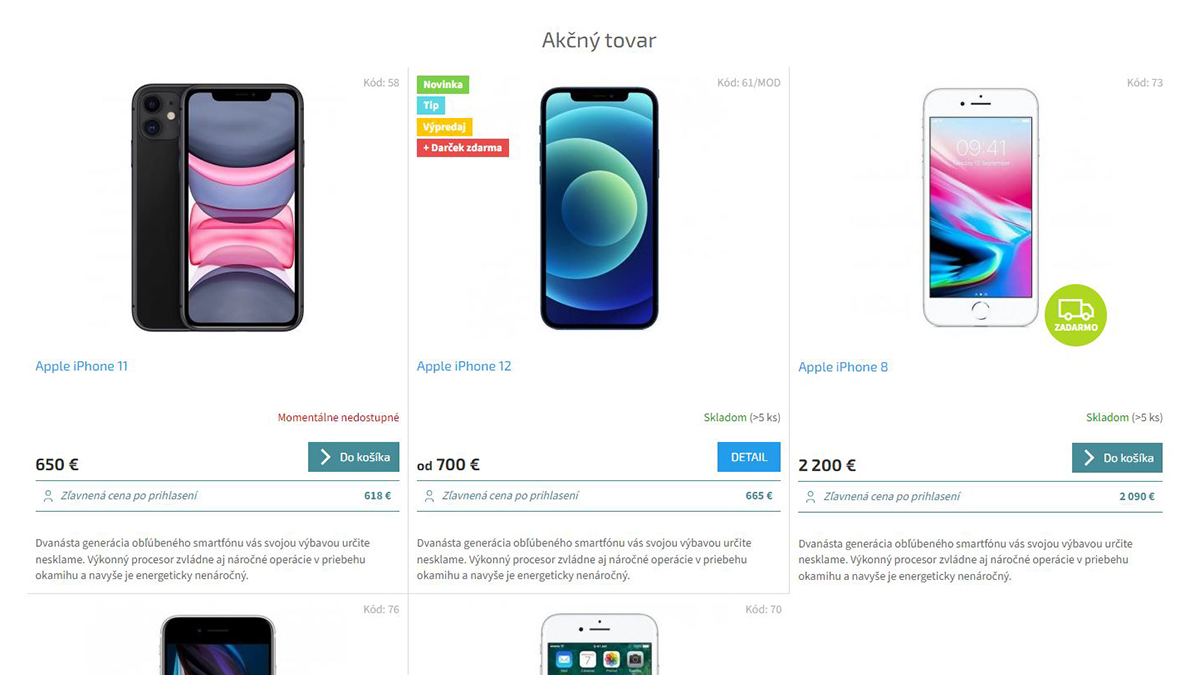Add Apple iPhone 11 to cart
The height and width of the screenshot is (675, 1200).
coord(354,457)
